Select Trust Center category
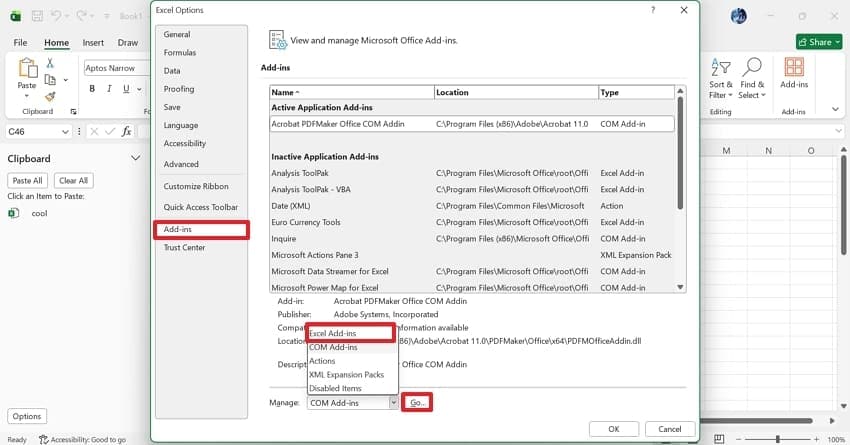This screenshot has width=850, height=445. coord(201,247)
